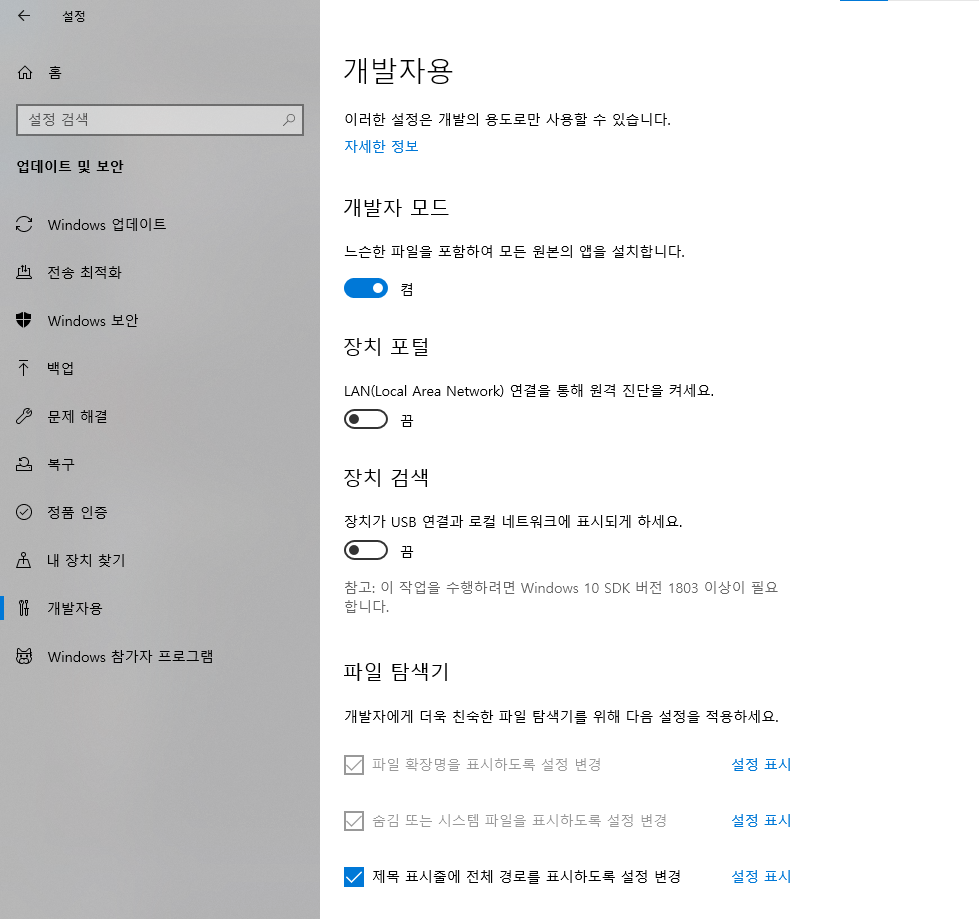
Task: Click the 업데이트 및 보안 section title
Action: 70,167
